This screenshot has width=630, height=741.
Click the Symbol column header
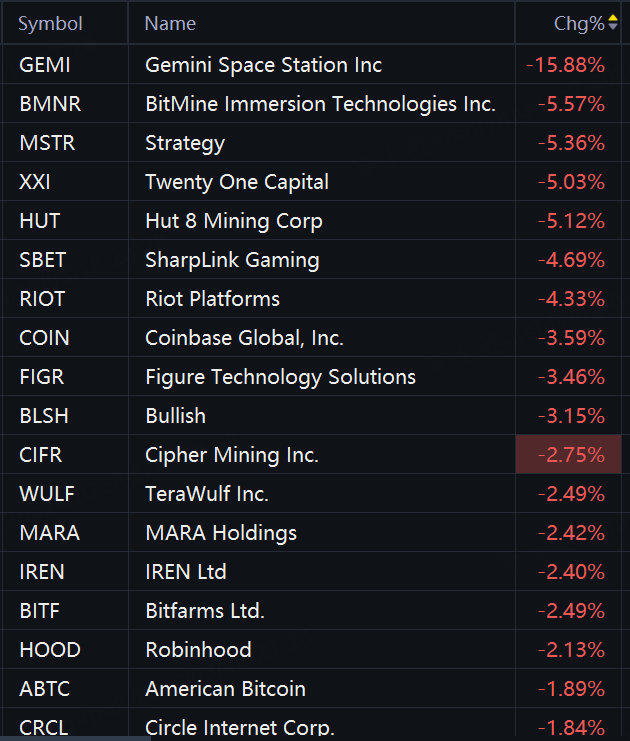pos(50,23)
